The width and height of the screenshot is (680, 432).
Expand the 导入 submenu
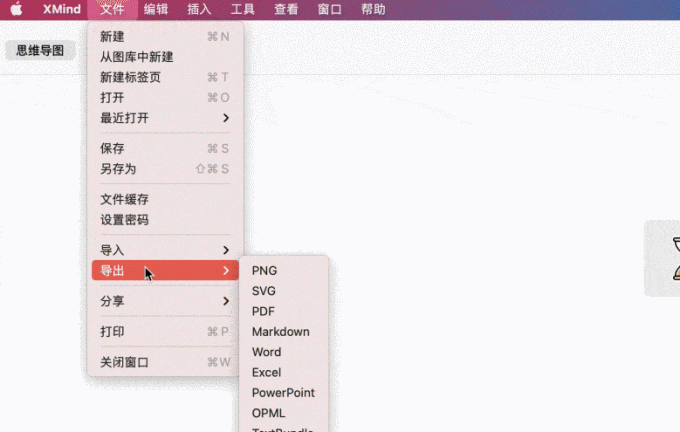(165, 250)
